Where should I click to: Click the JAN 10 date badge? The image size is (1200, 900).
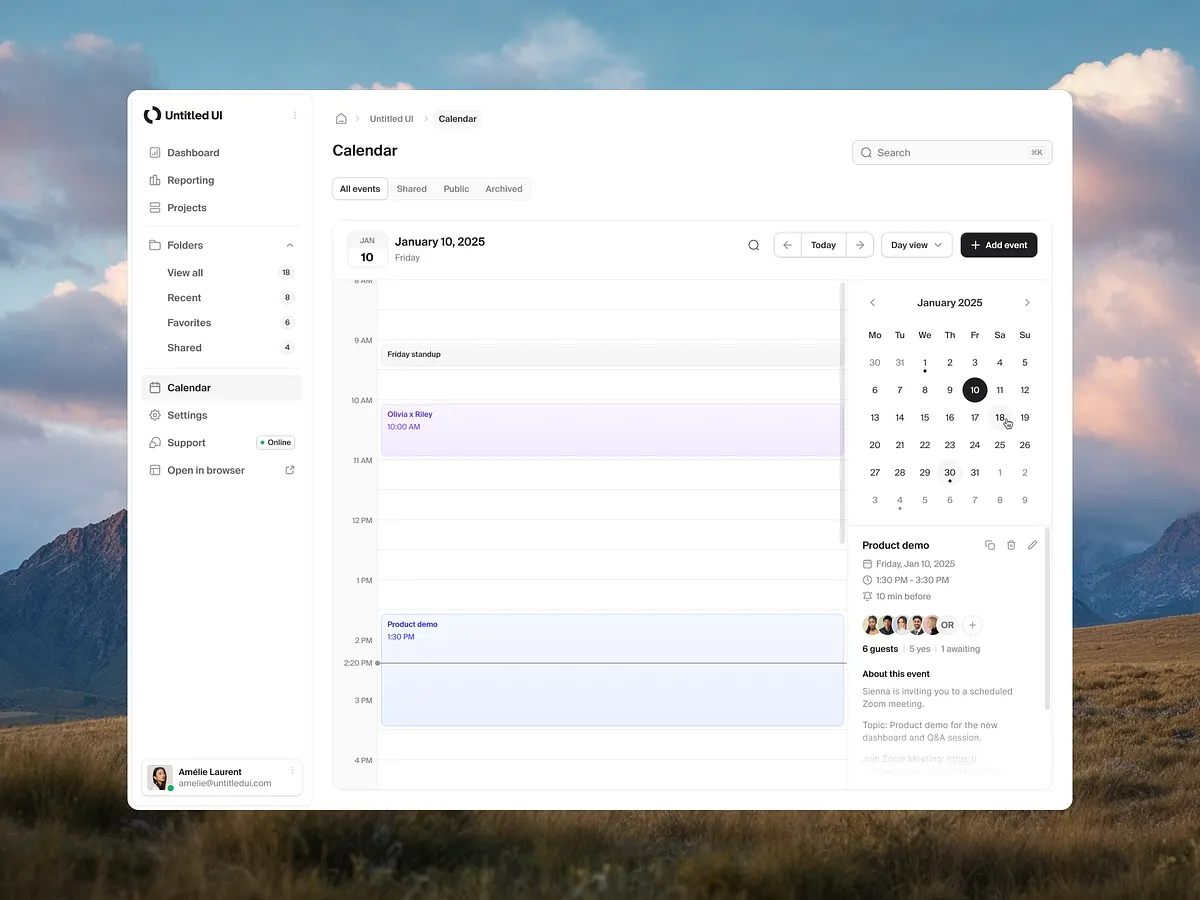[x=367, y=250]
